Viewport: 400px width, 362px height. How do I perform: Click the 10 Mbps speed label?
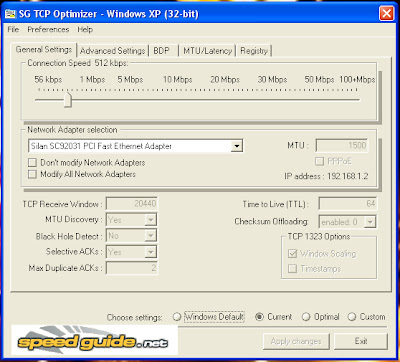177,80
